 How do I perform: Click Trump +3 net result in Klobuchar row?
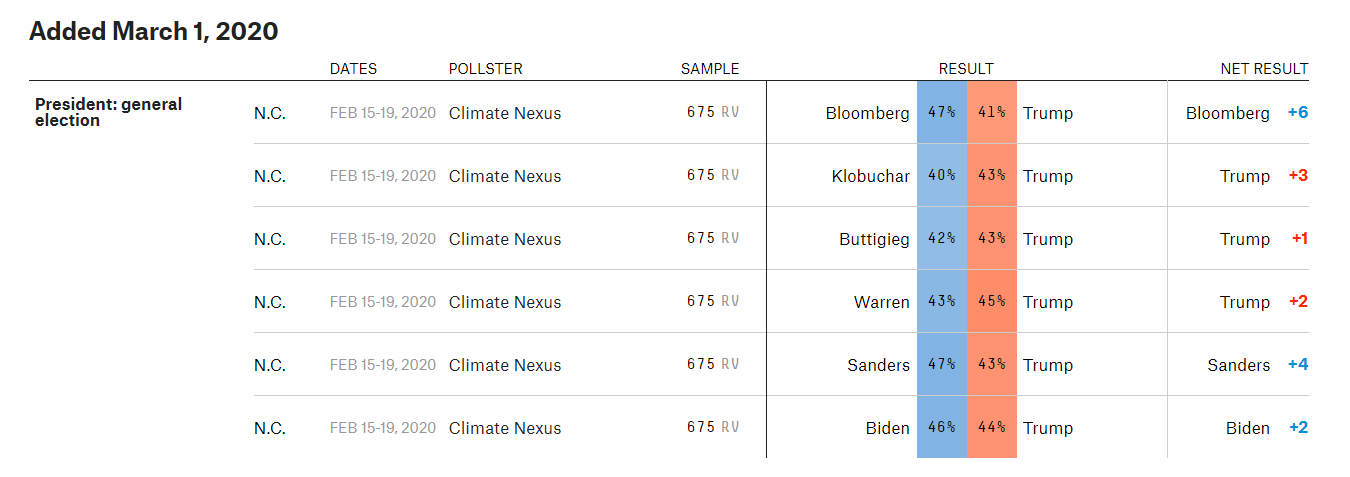(x=1264, y=176)
